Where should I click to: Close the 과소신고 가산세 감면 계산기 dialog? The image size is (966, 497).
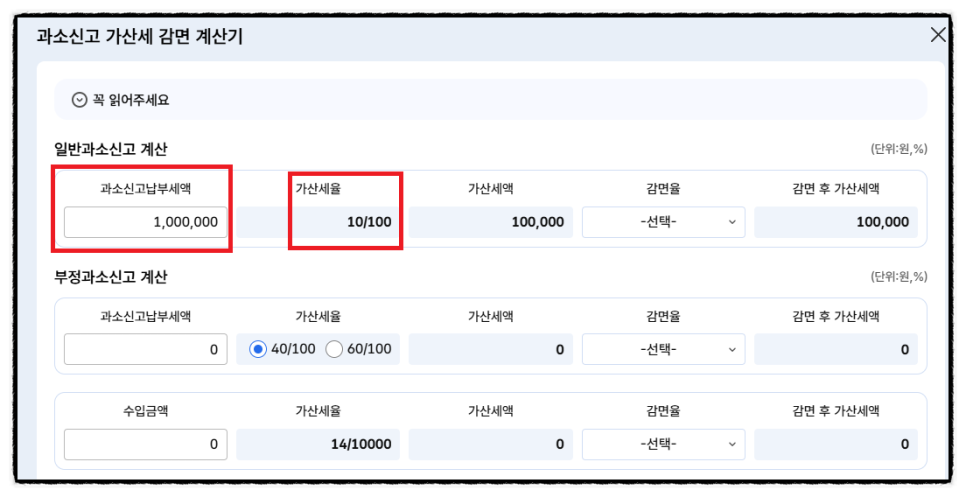coord(938,34)
